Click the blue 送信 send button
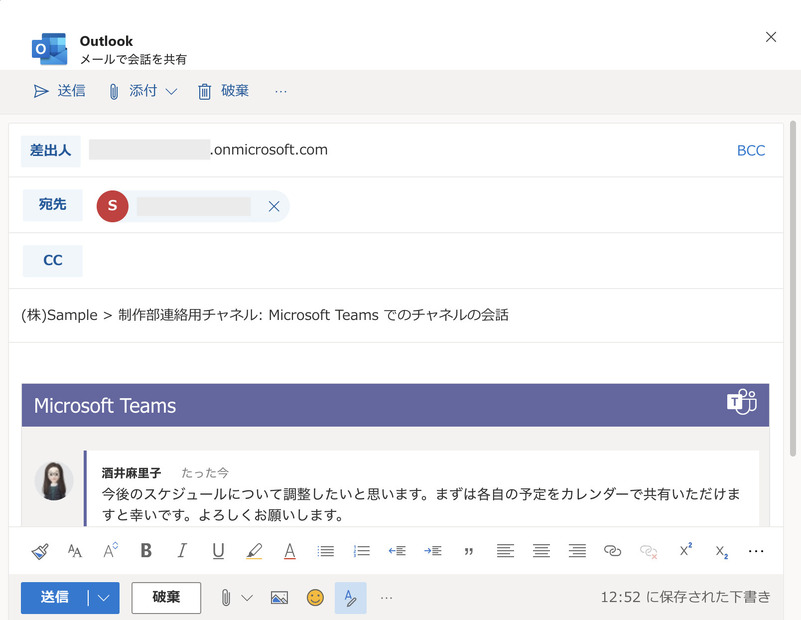The image size is (801, 620). pos(55,598)
